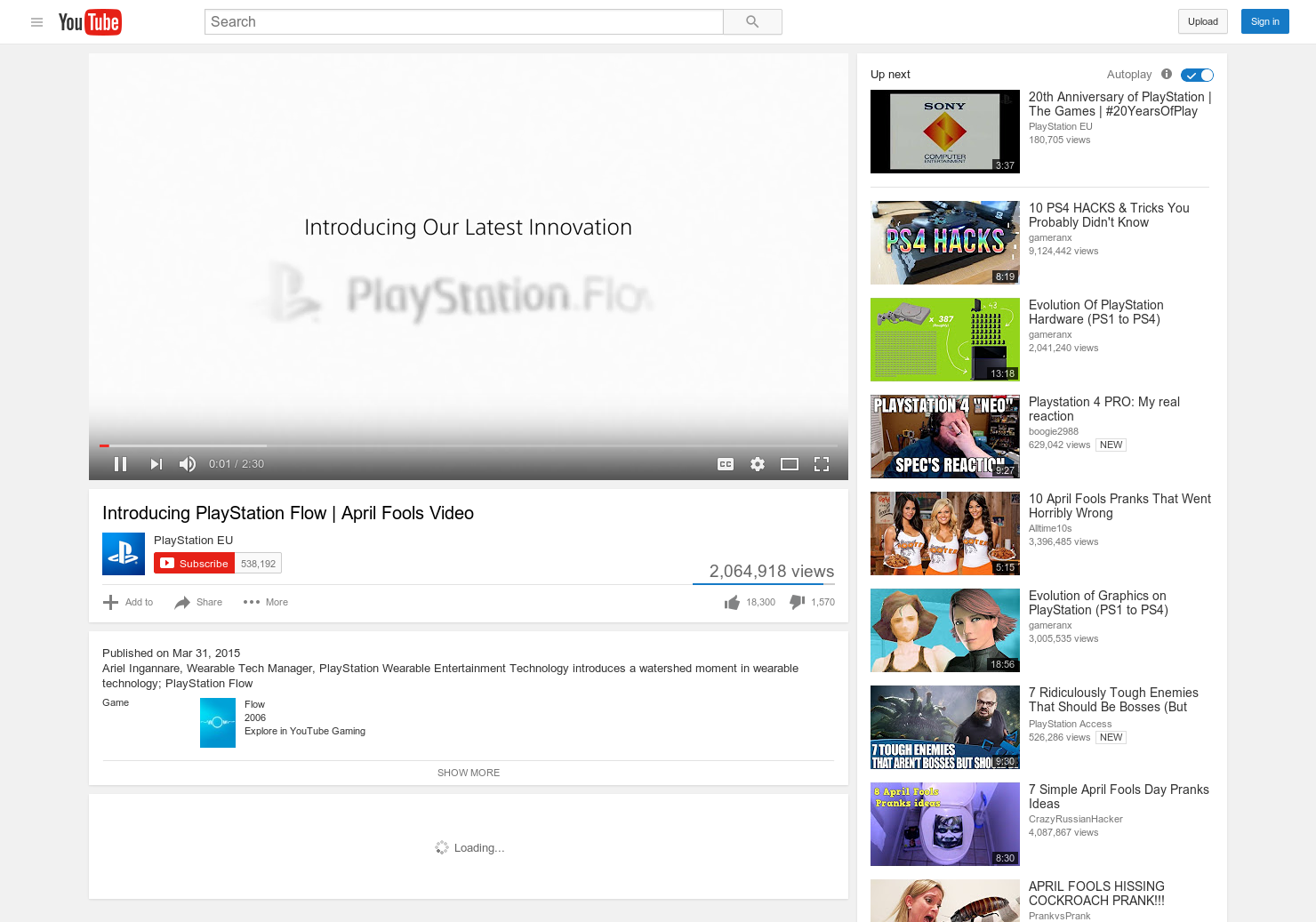Open the CrazyRussianHacker channel link
The image size is (1316, 922).
(1076, 820)
